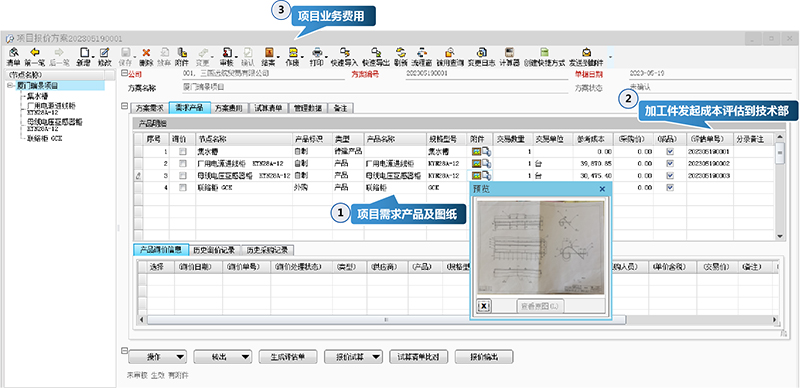Open the 转出 dropdown button

click(223, 356)
